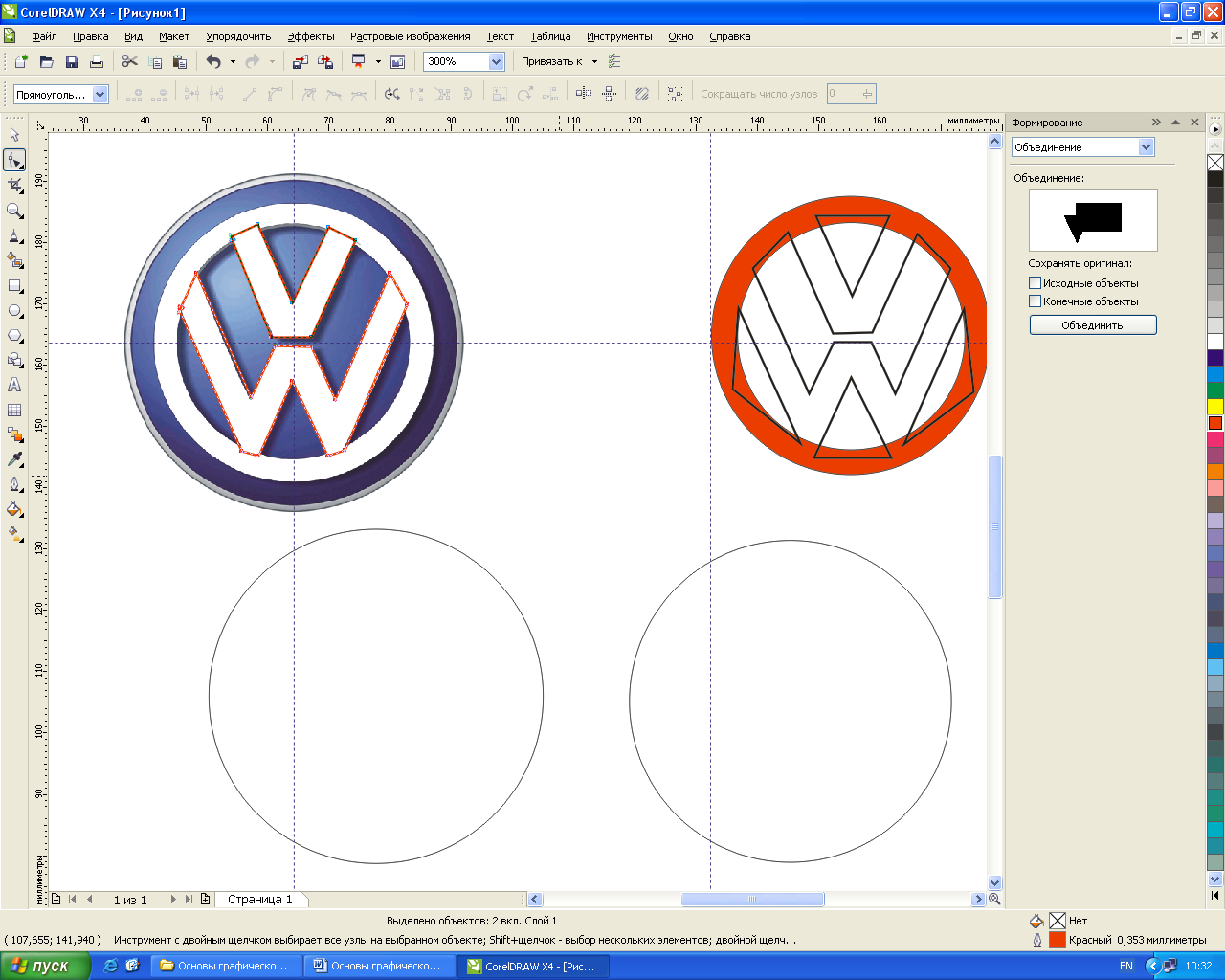The height and width of the screenshot is (980, 1225).
Task: Click the Объединить button
Action: click(1093, 325)
